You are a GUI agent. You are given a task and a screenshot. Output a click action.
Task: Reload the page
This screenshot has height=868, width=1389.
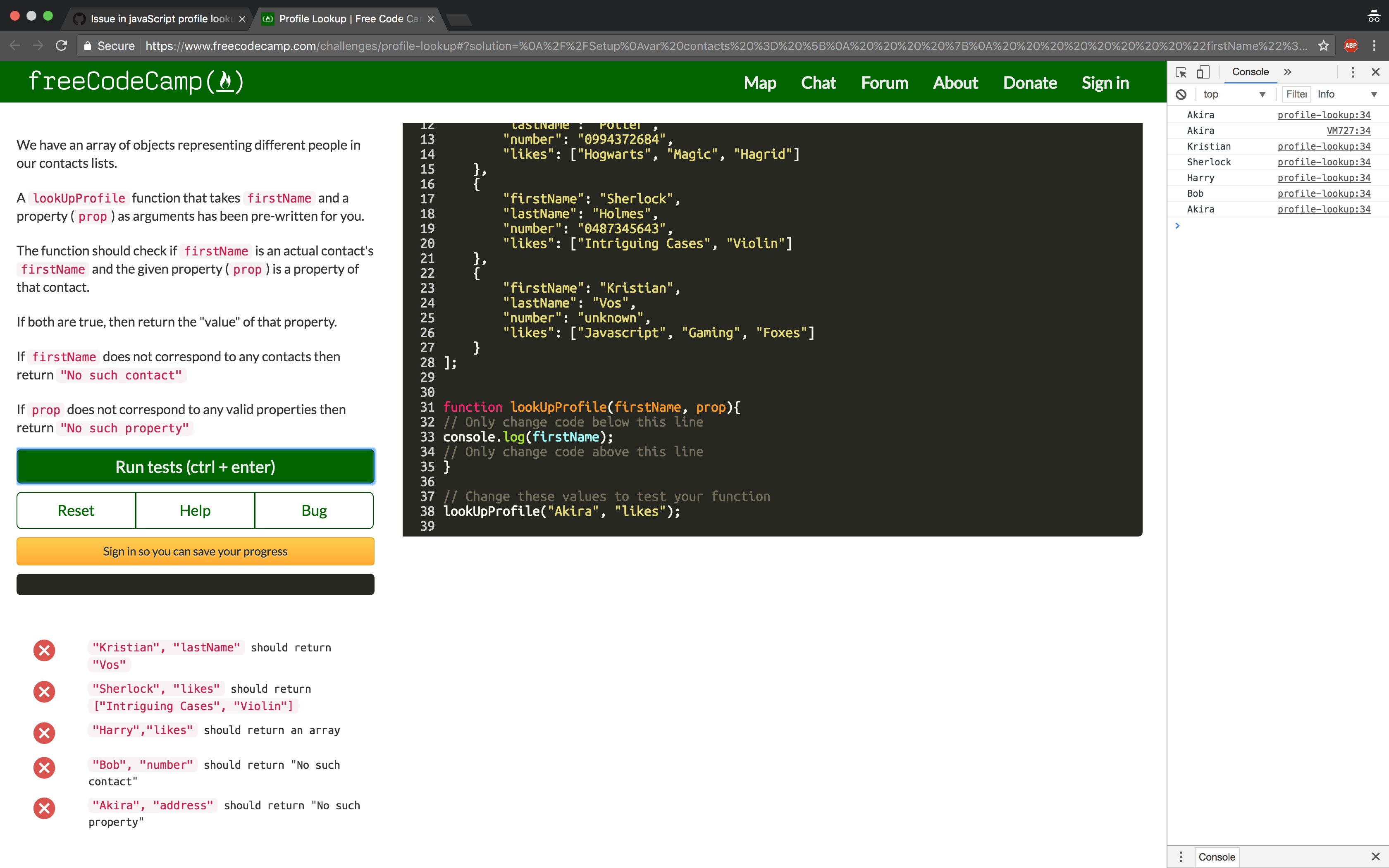tap(62, 45)
